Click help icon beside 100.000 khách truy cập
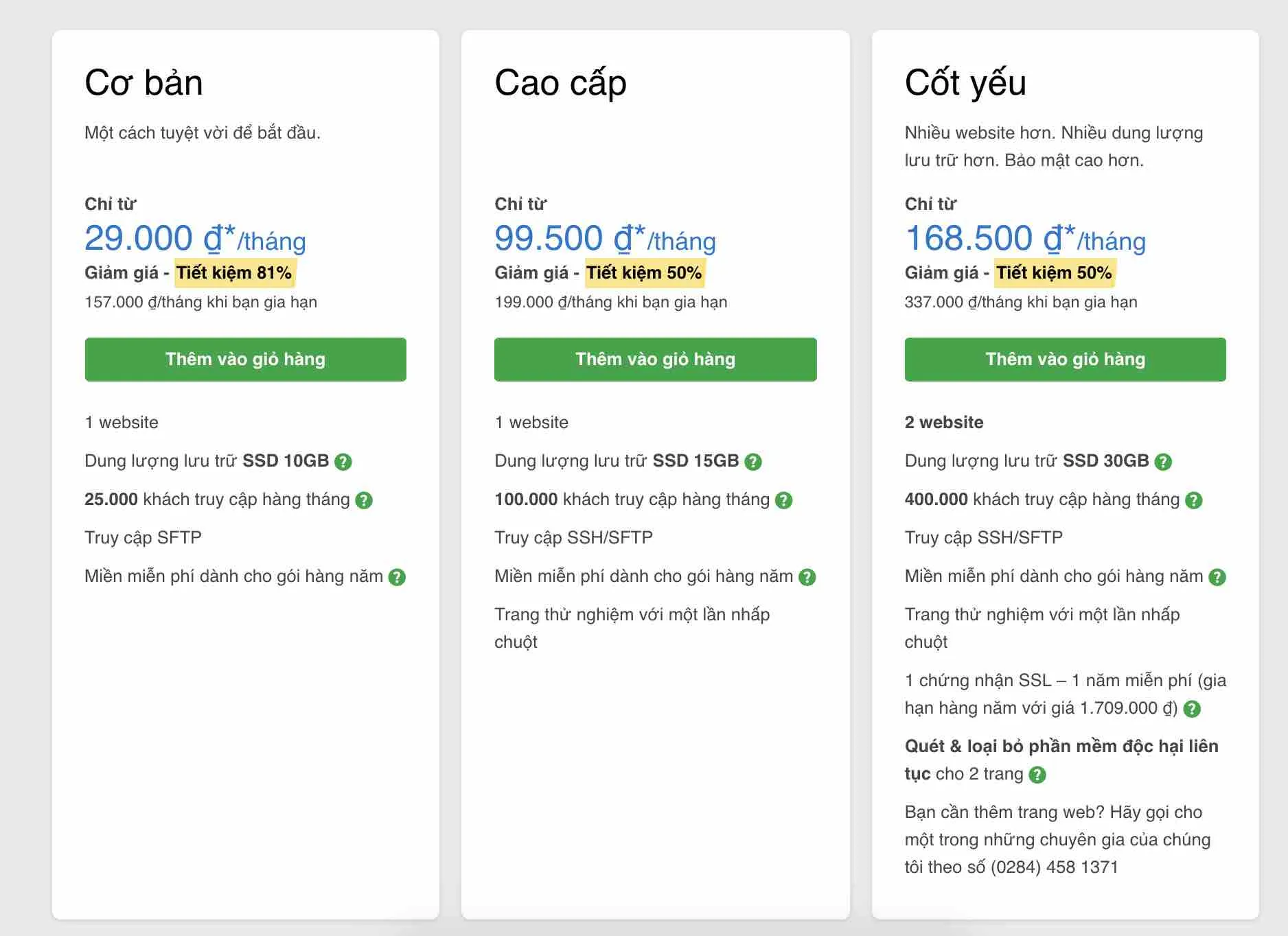The image size is (1288, 936). [x=783, y=500]
